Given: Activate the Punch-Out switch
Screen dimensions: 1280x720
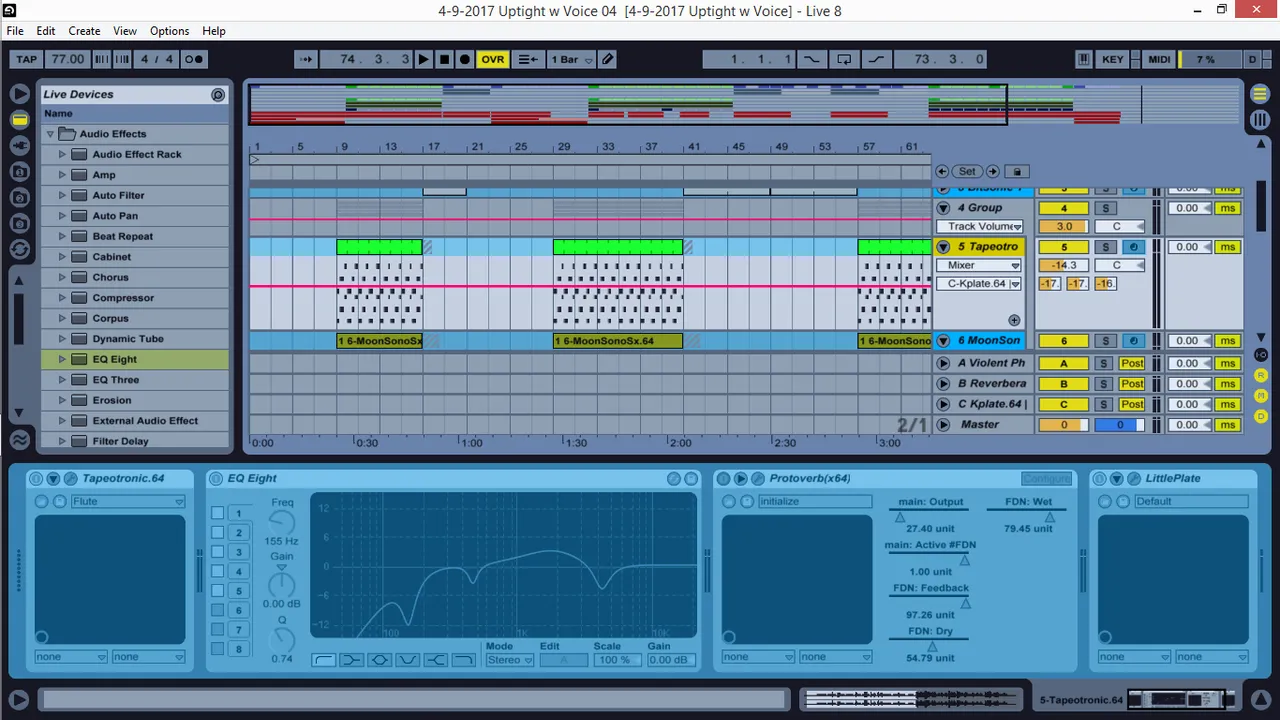Looking at the screenshot, I should click(877, 59).
